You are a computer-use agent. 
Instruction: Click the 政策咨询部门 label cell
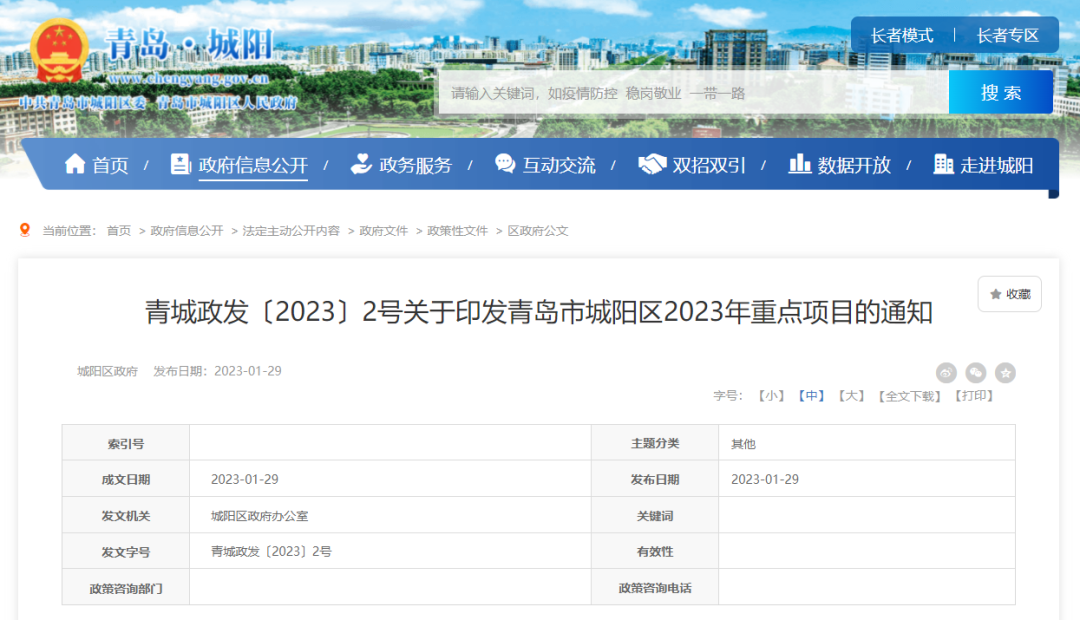pyautogui.click(x=126, y=588)
